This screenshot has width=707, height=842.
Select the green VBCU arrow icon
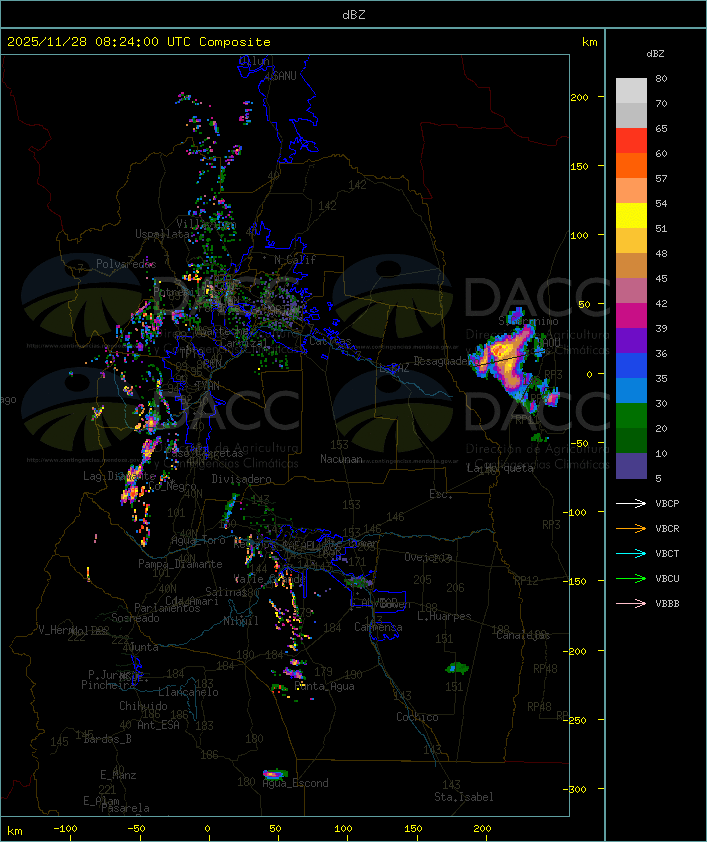point(631,578)
